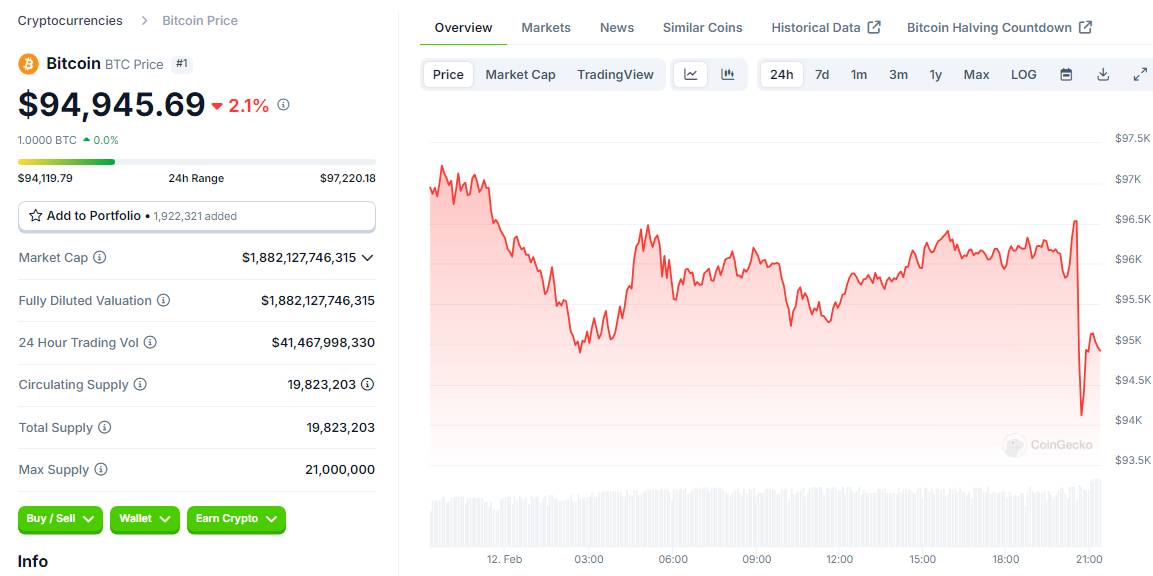Click the star icon in Add to Portfolio
The height and width of the screenshot is (576, 1153).
tap(35, 216)
